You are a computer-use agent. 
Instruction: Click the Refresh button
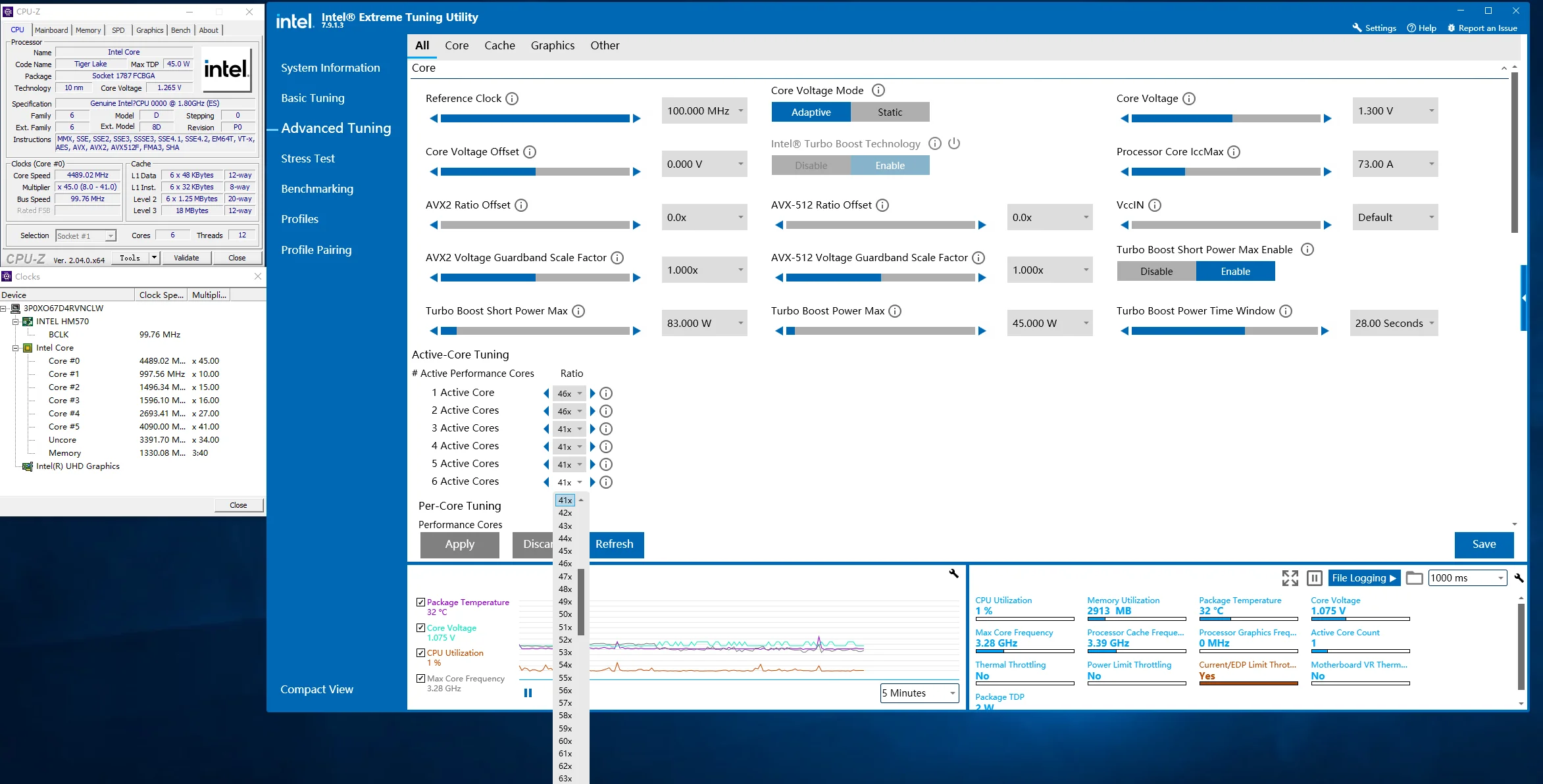[x=616, y=545]
